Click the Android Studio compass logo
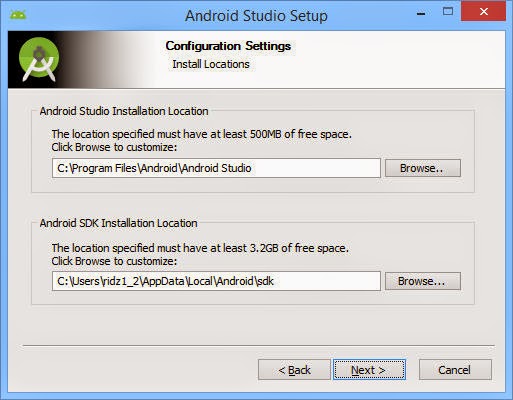Viewport: 513px width, 400px height. point(39,59)
